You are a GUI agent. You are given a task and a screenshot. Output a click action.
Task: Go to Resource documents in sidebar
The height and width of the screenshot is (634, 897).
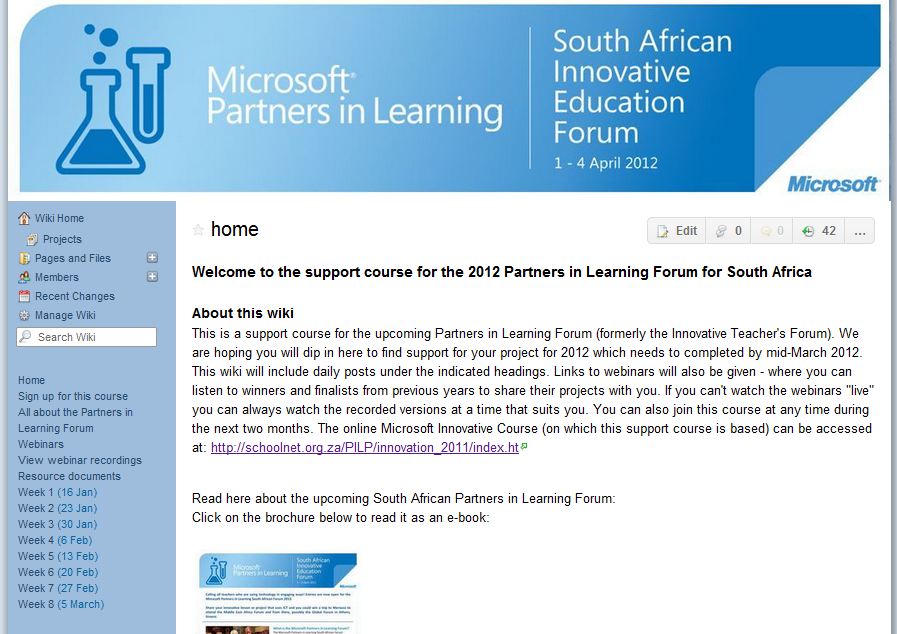pyautogui.click(x=69, y=476)
